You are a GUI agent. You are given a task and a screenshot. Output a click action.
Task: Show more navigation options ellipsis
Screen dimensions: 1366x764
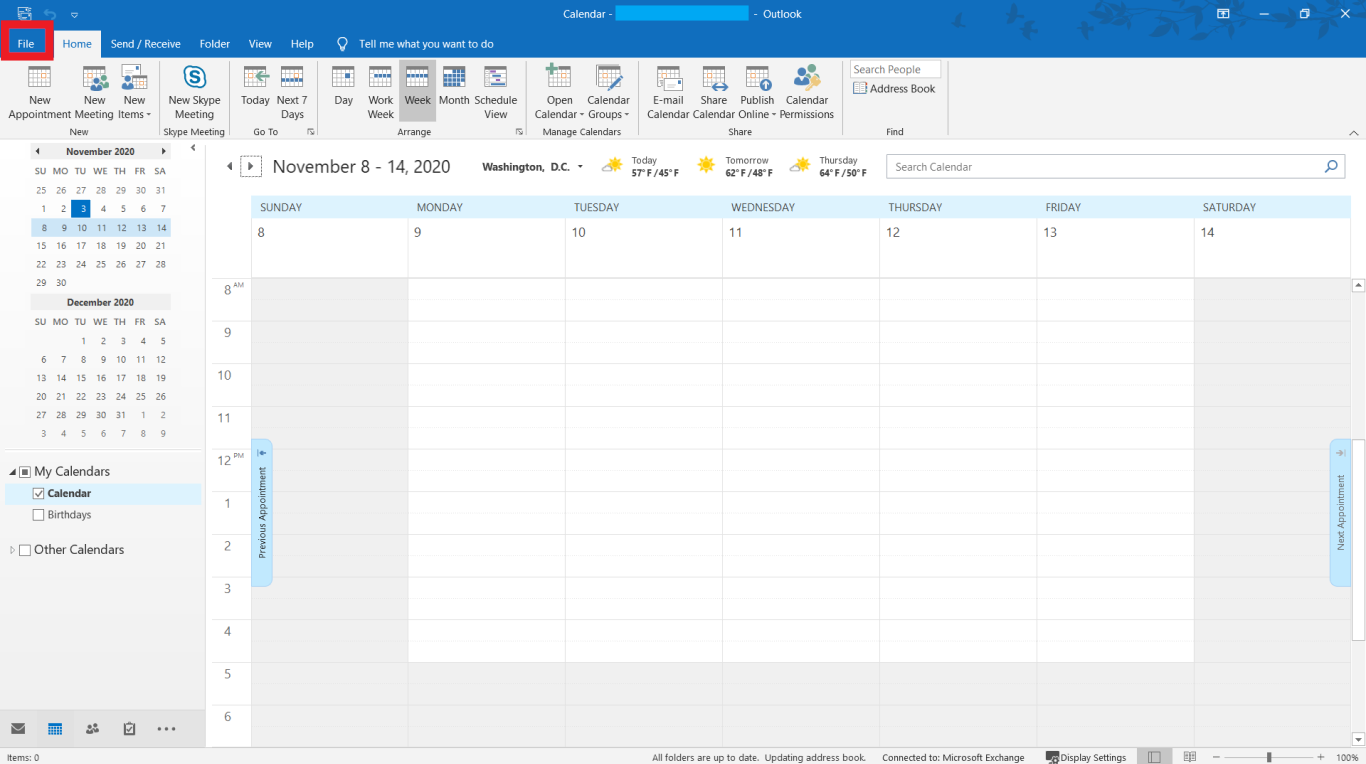coord(166,729)
